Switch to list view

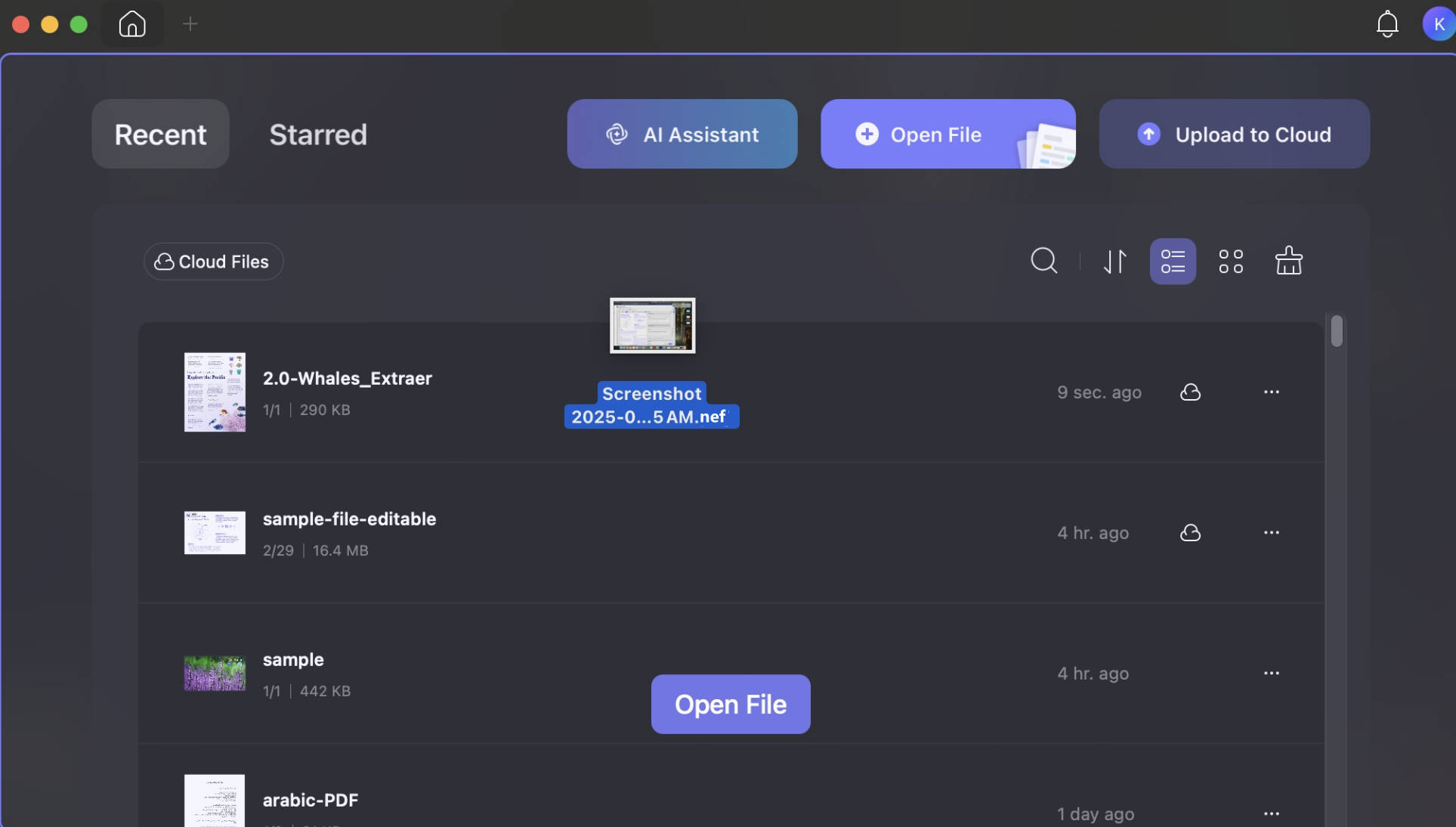[x=1173, y=262]
